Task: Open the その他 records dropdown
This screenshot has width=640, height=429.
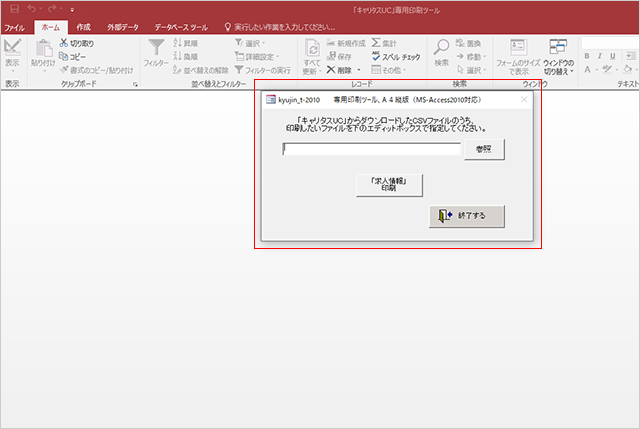Action: pos(389,70)
